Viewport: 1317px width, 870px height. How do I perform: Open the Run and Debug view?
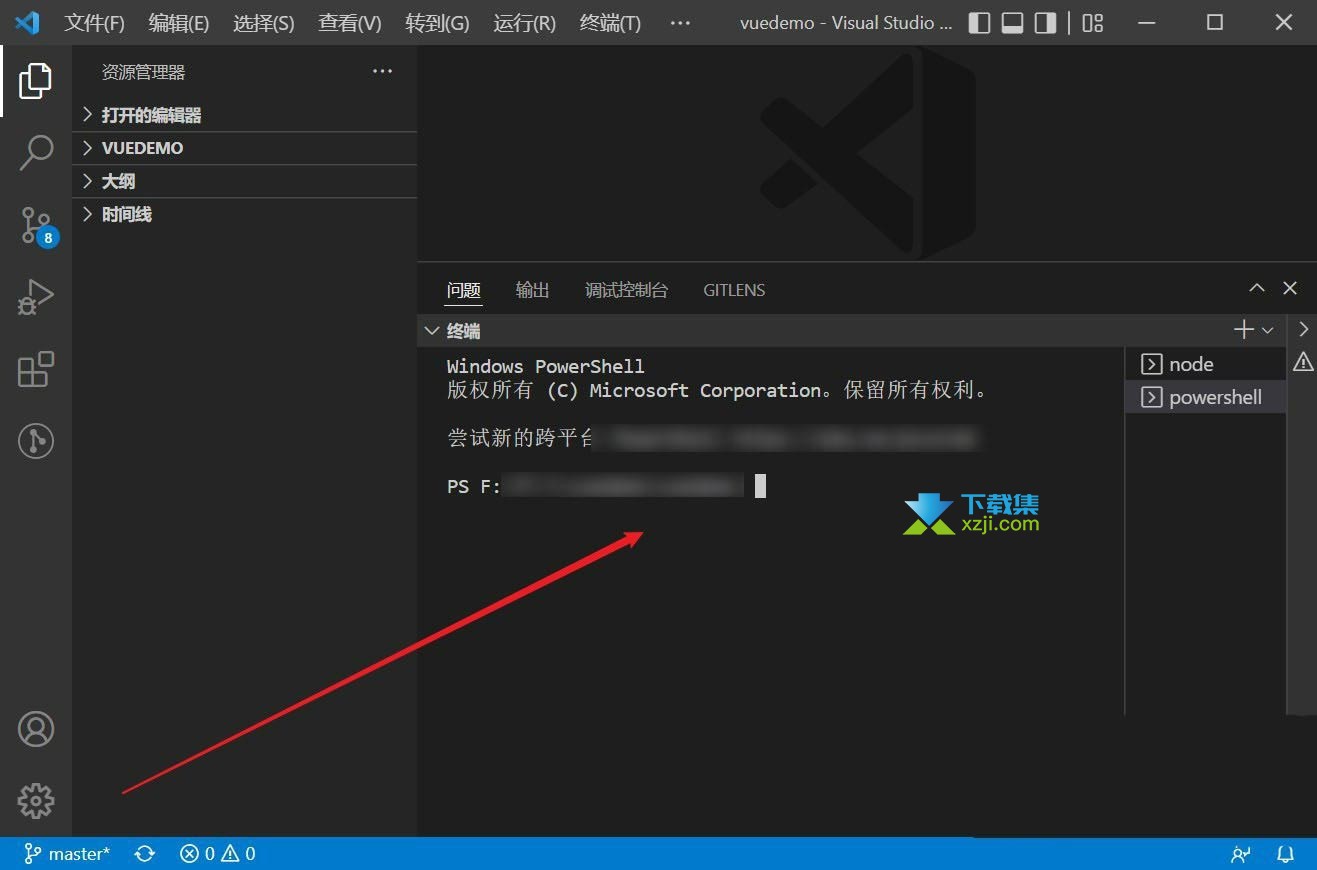coord(36,297)
